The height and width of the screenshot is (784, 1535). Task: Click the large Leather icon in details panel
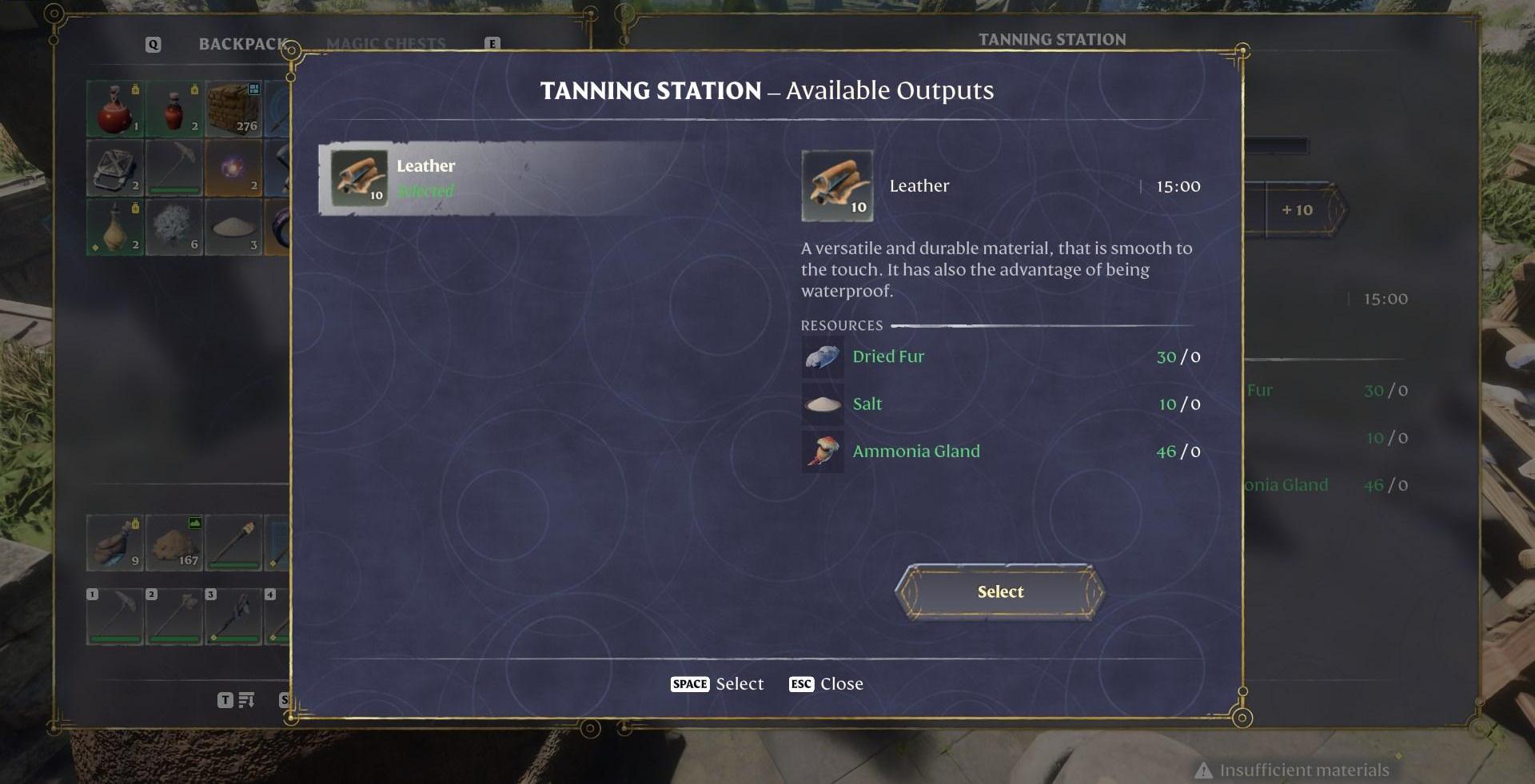tap(837, 185)
